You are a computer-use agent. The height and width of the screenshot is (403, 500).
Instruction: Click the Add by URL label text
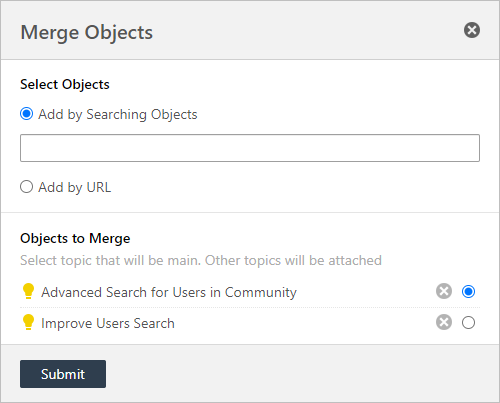click(75, 187)
